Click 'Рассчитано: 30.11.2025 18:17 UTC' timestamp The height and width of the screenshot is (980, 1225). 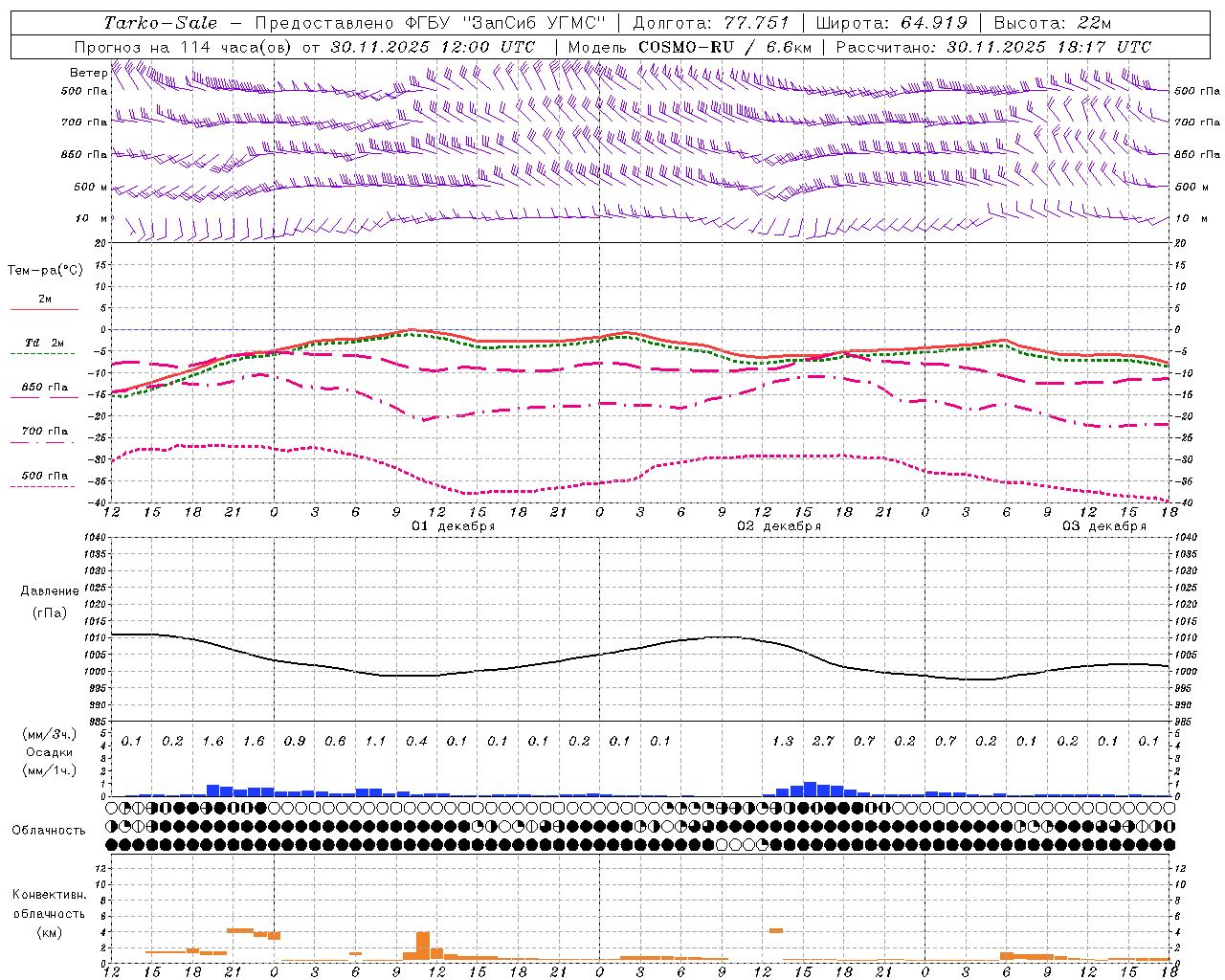click(993, 47)
